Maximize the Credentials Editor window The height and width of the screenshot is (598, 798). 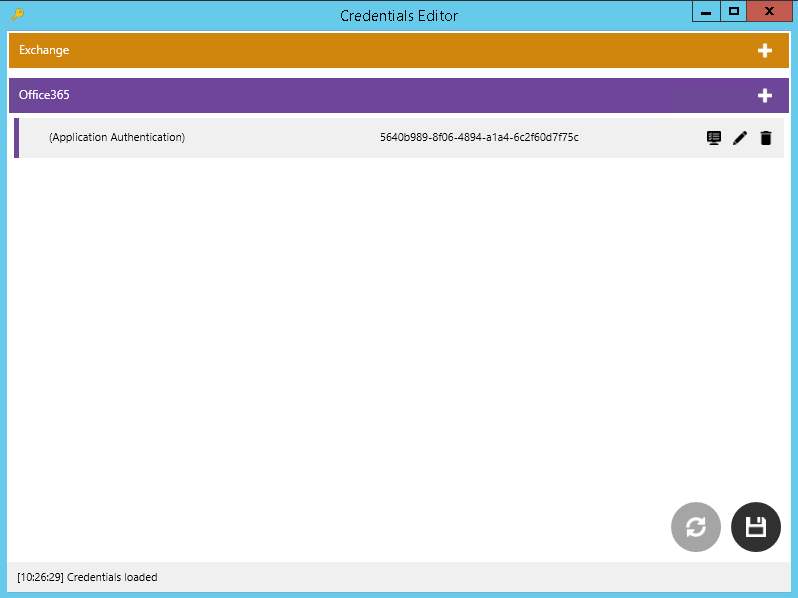(733, 11)
